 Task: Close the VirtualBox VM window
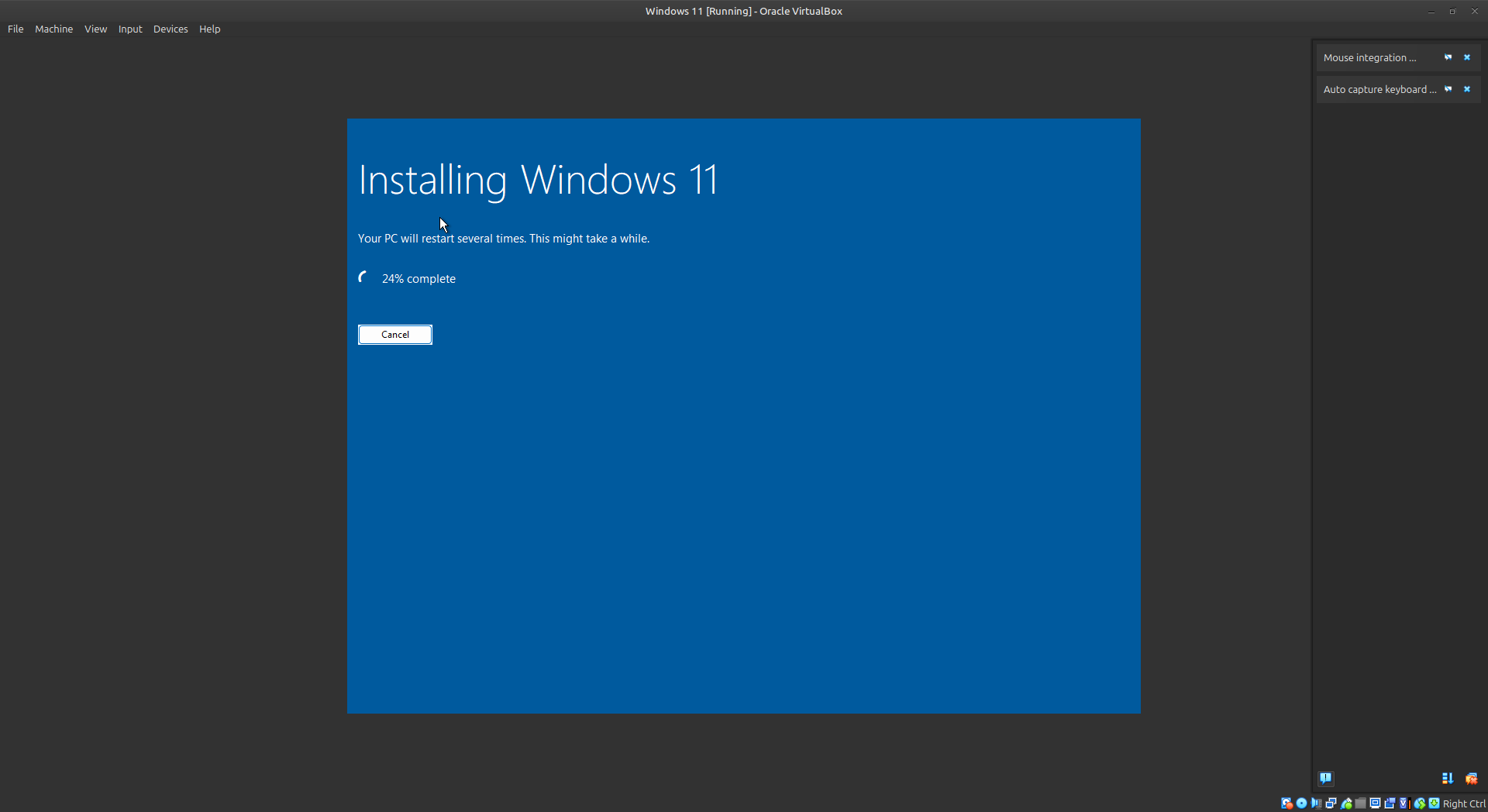point(1474,11)
